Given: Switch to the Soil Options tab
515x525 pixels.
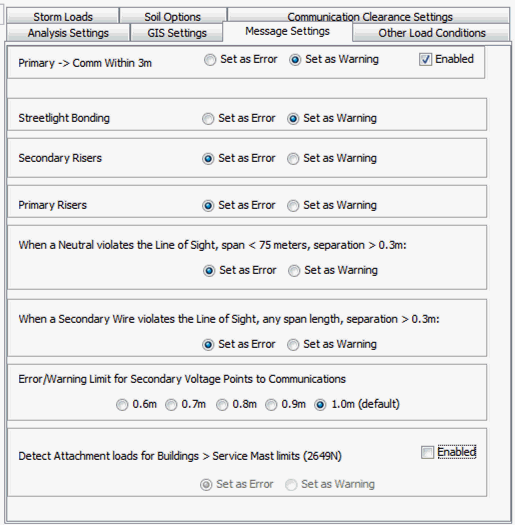Looking at the screenshot, I should (x=173, y=16).
